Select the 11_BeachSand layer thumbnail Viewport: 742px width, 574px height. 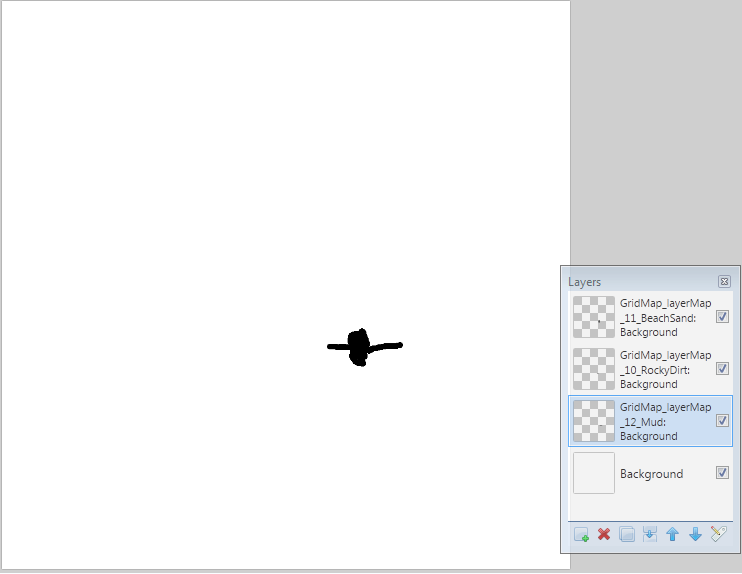pos(594,317)
